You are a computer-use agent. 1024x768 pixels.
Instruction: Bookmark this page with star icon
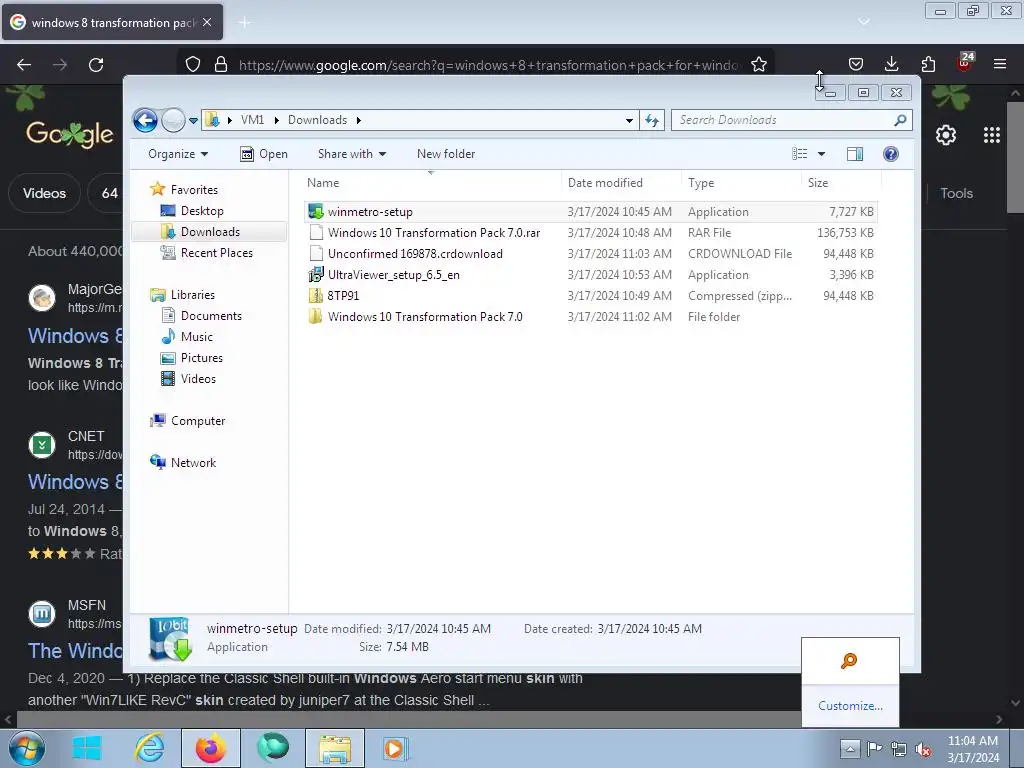pyautogui.click(x=758, y=65)
